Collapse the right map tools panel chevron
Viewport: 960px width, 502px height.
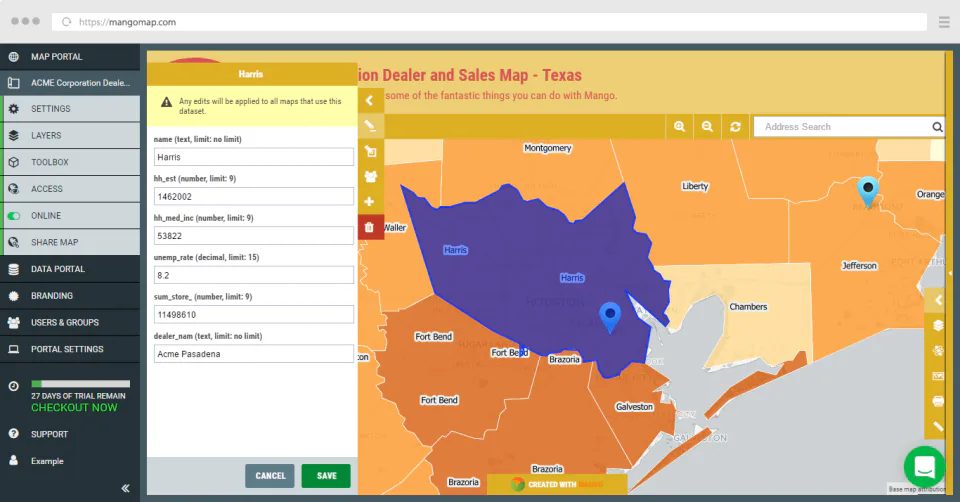click(938, 300)
